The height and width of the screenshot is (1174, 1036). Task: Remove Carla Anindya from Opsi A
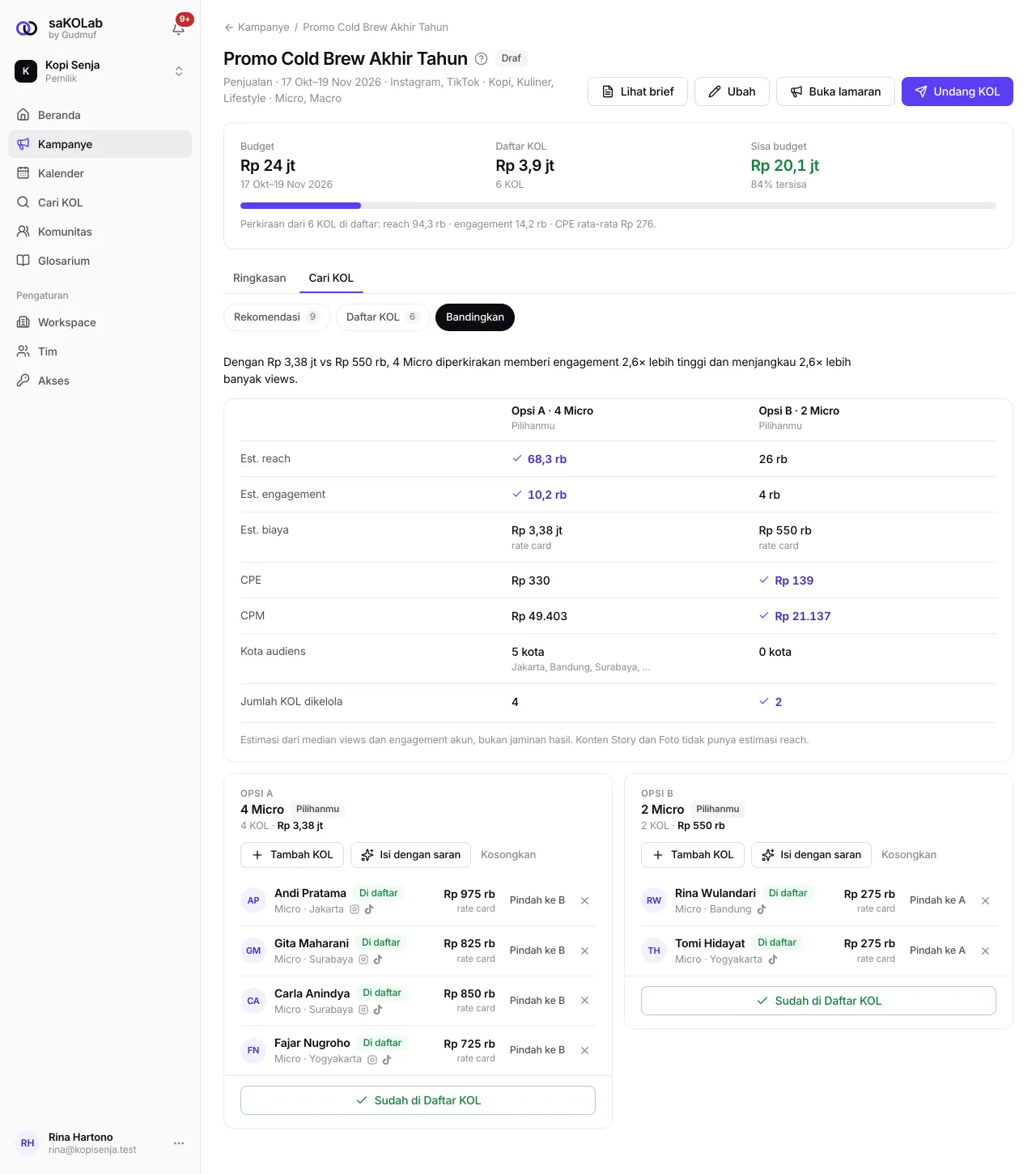coord(584,1001)
